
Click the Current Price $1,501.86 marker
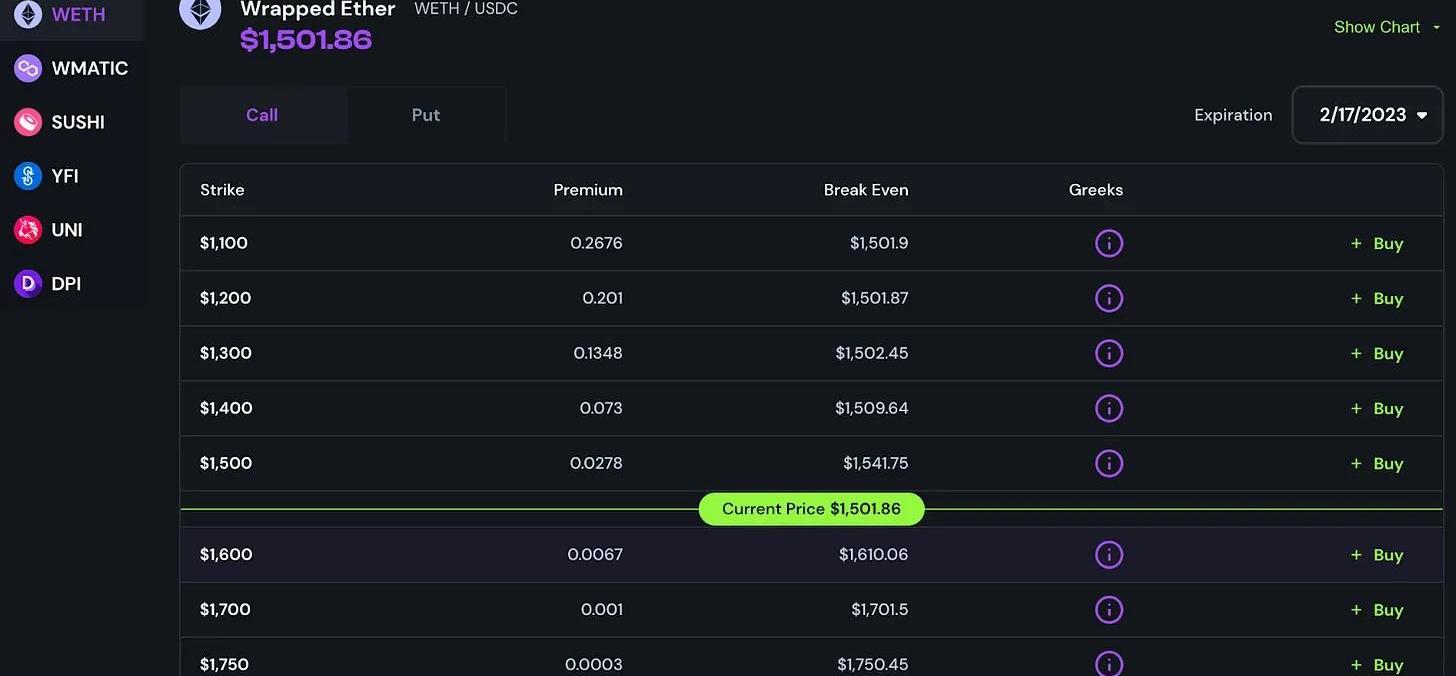(x=811, y=509)
